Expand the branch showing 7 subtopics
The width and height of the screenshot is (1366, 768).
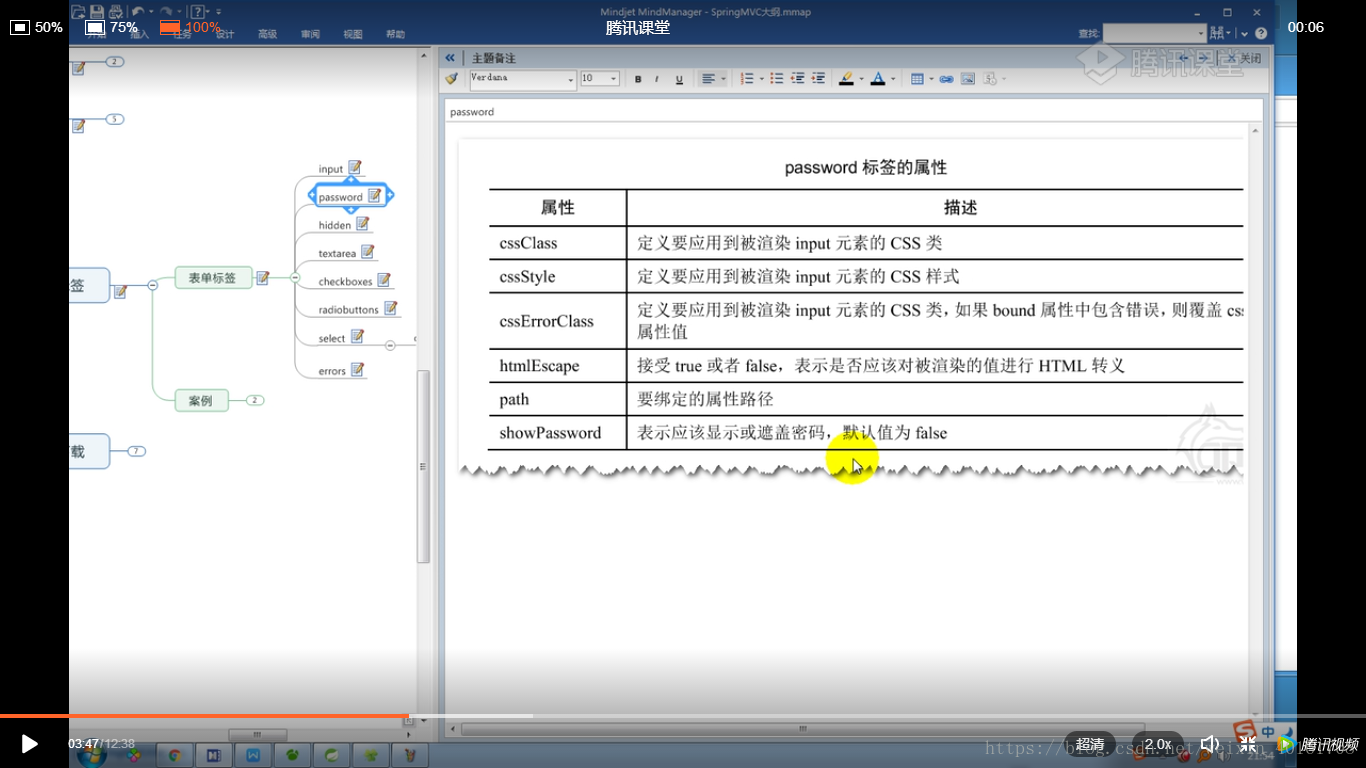click(136, 451)
